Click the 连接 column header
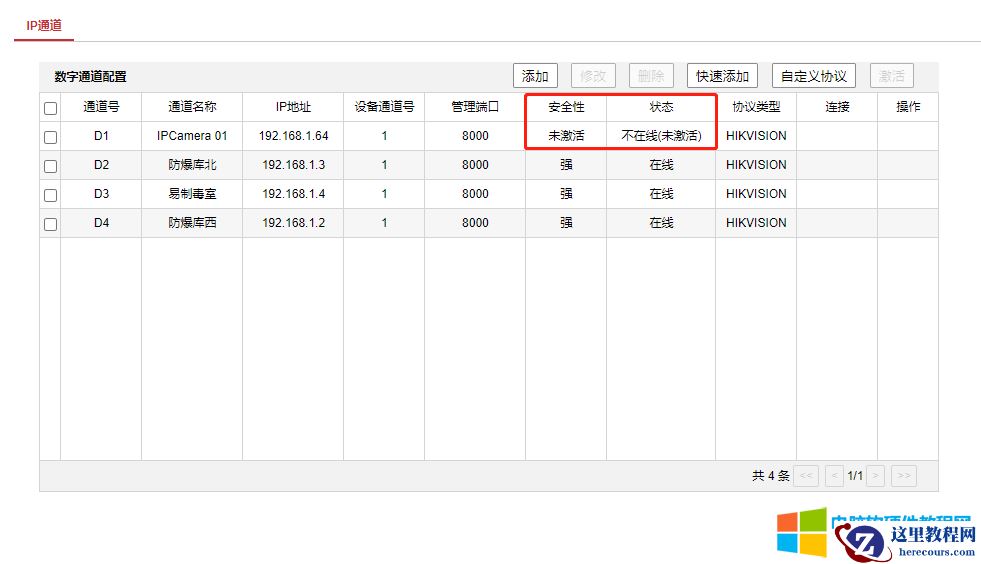The width and height of the screenshot is (981, 564). (x=837, y=107)
